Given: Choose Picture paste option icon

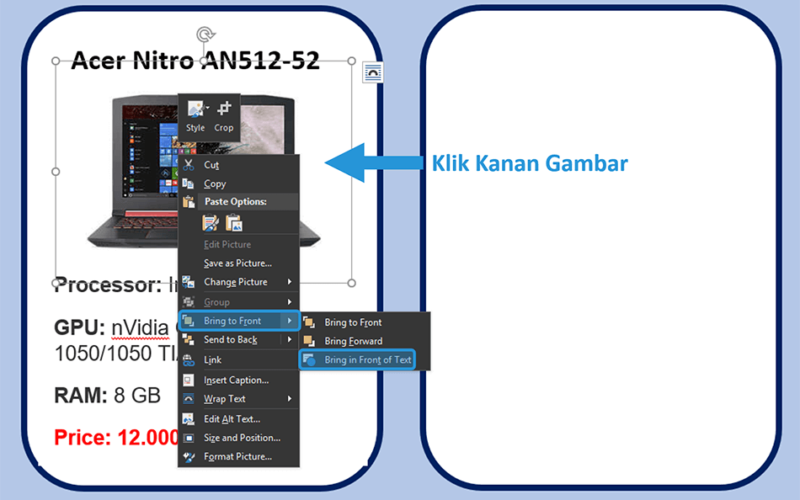Looking at the screenshot, I should click(x=234, y=223).
